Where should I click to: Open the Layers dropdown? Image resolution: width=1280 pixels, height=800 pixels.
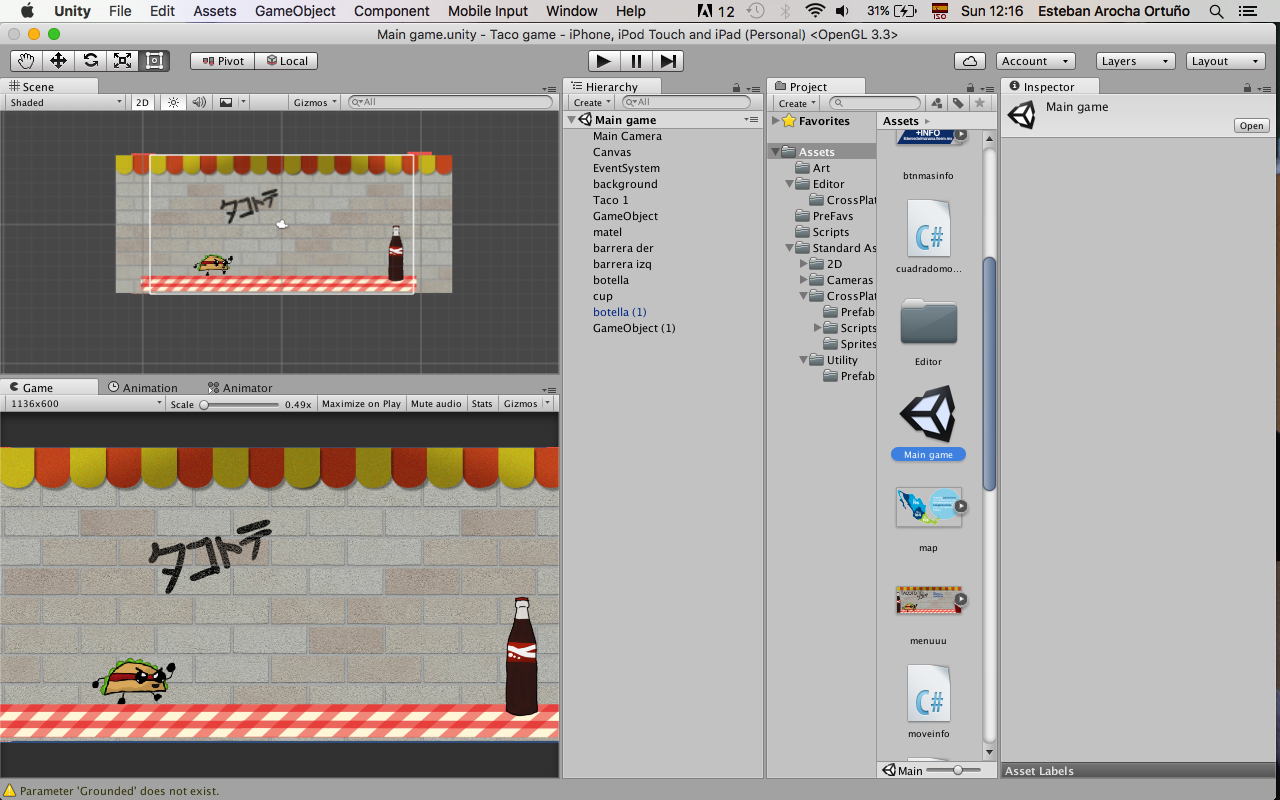click(1135, 61)
